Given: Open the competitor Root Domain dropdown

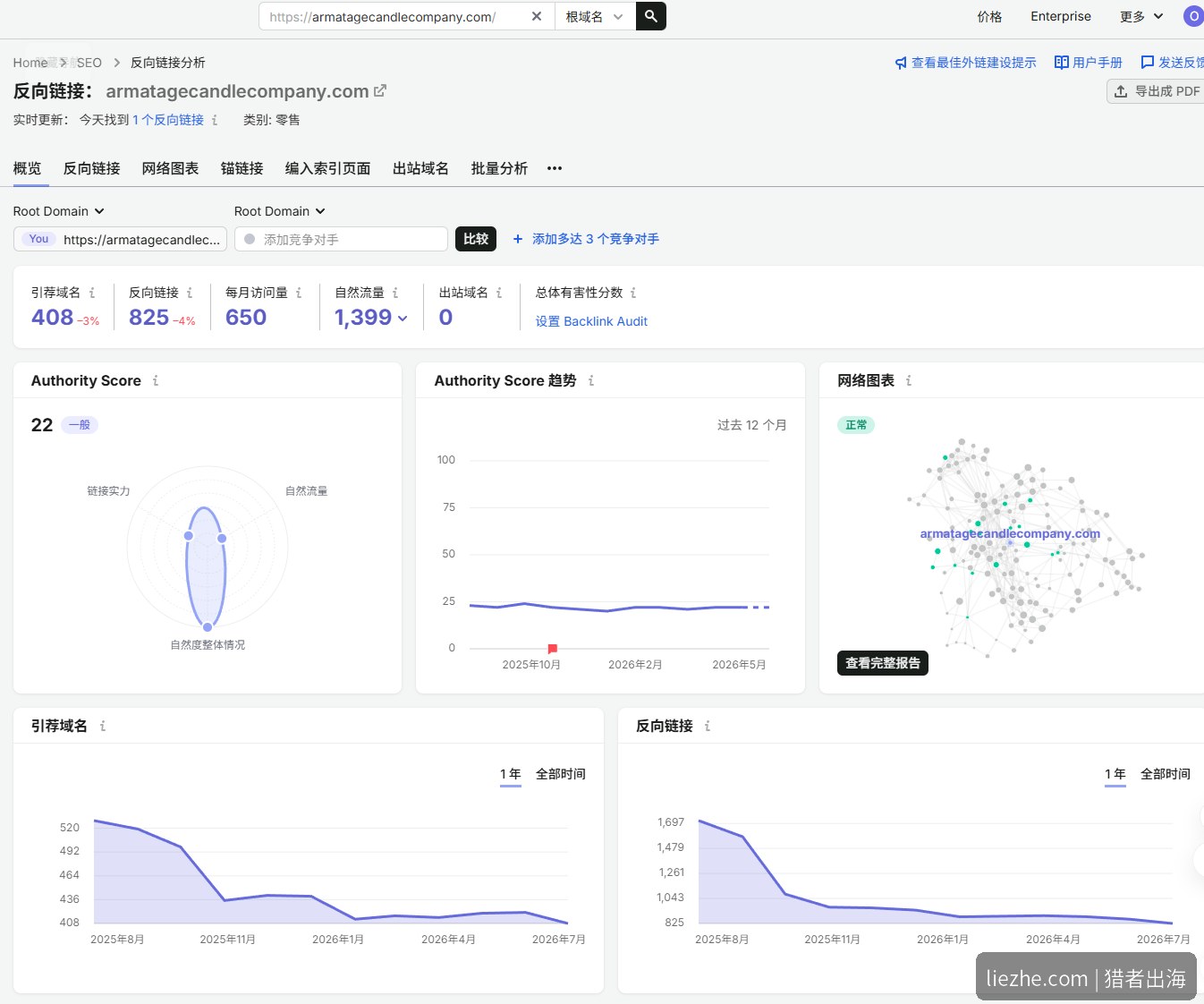Looking at the screenshot, I should (x=280, y=211).
